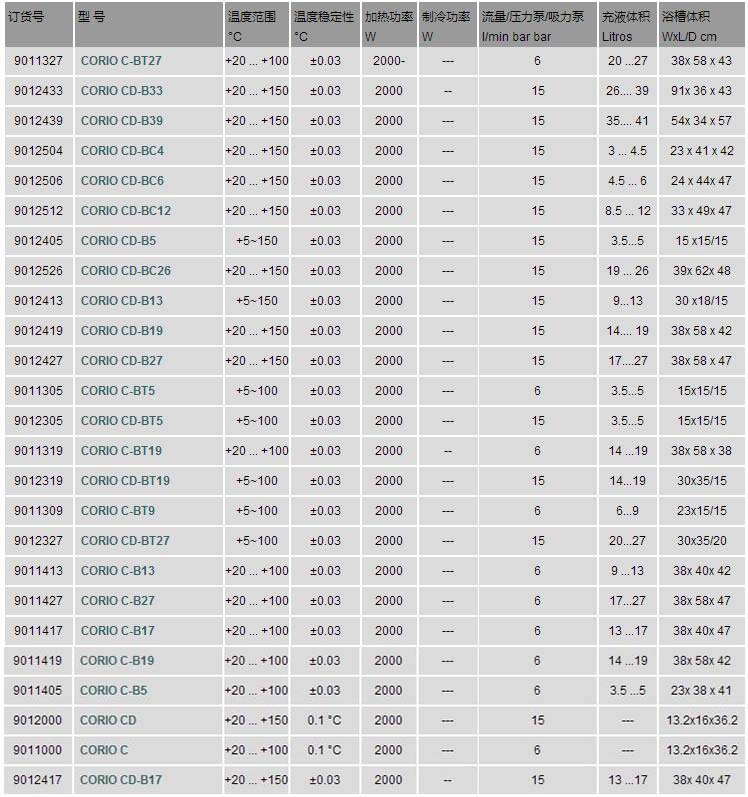Open the CORIO CD-B17 link
Image resolution: width=748 pixels, height=797 pixels.
pyautogui.click(x=121, y=780)
